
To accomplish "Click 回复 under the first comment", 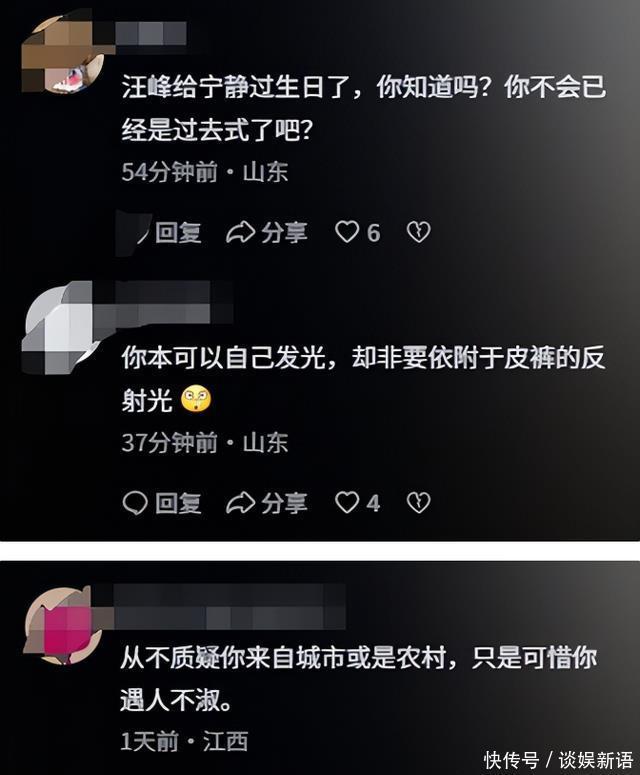I will [x=178, y=232].
